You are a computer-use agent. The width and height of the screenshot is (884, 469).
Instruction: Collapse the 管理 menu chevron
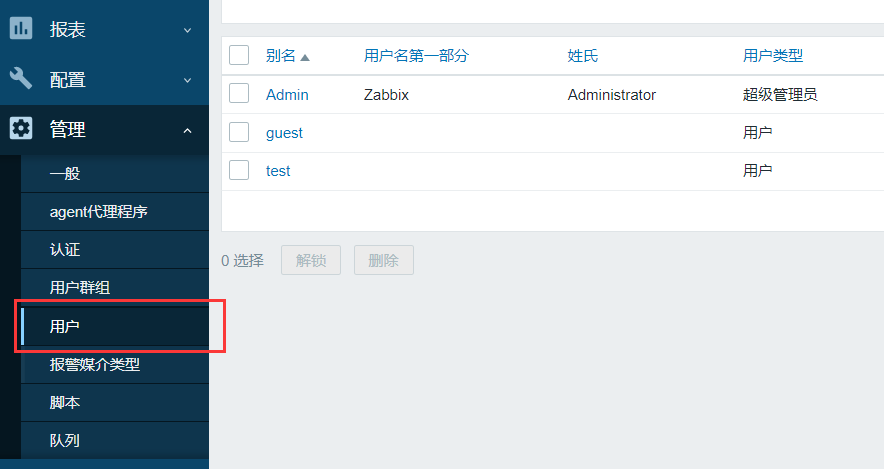(188, 131)
